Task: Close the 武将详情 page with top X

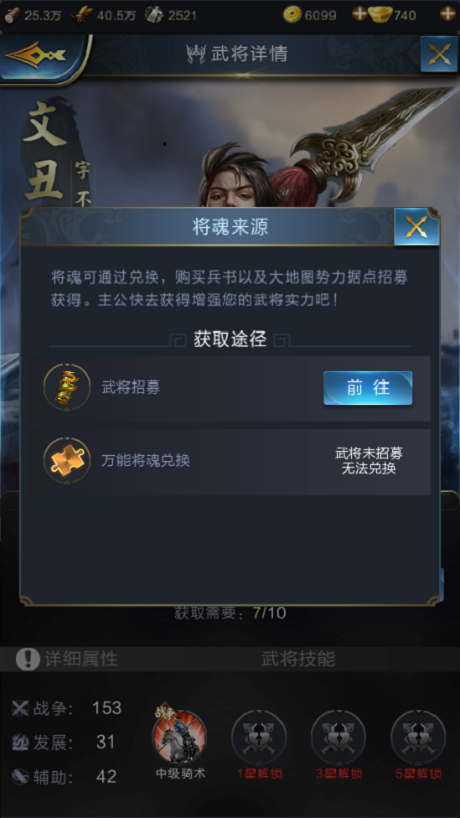Action: [x=439, y=54]
